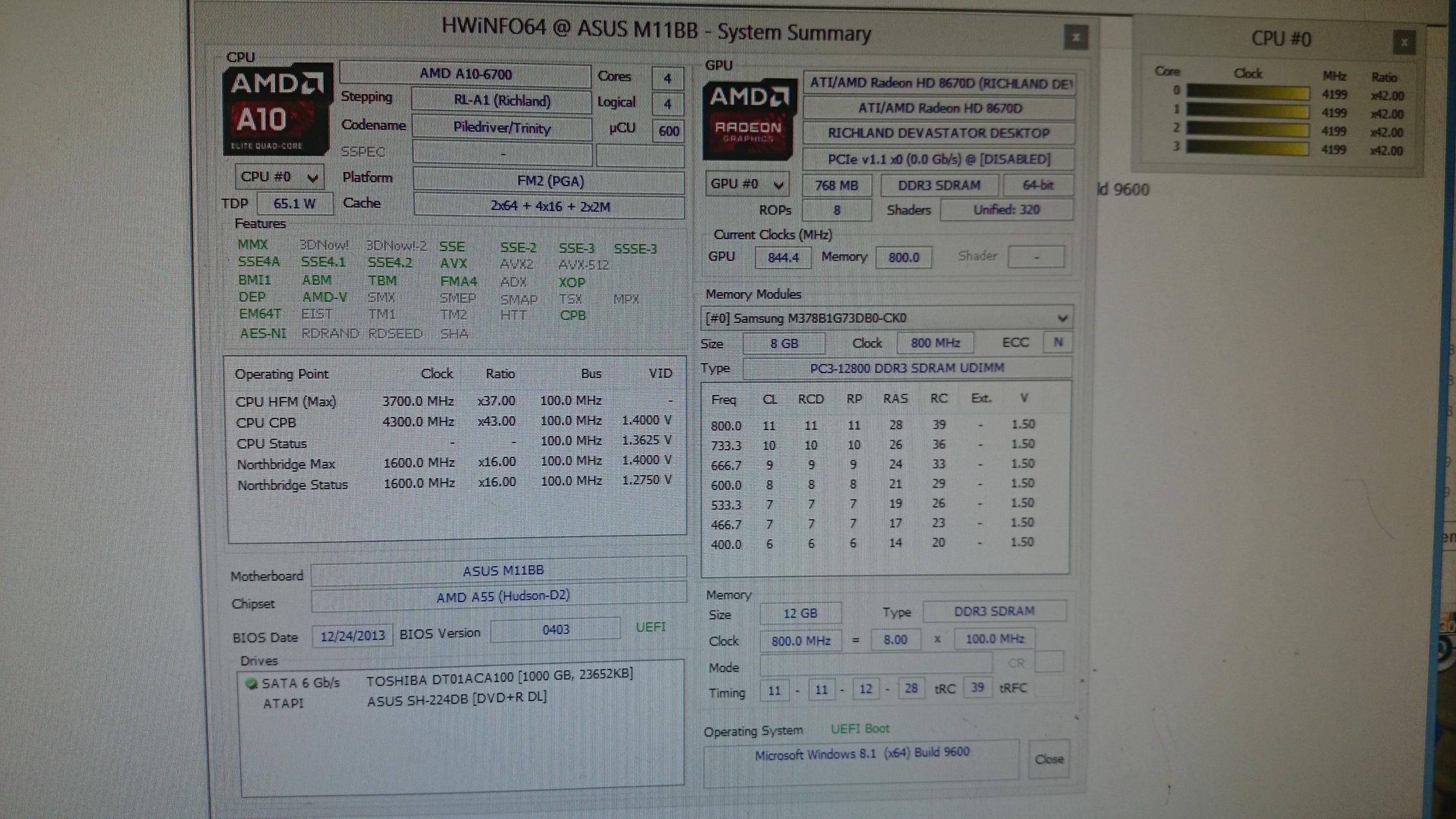This screenshot has width=1456, height=819.
Task: Click the GPU clock value 844.4
Action: (782, 258)
